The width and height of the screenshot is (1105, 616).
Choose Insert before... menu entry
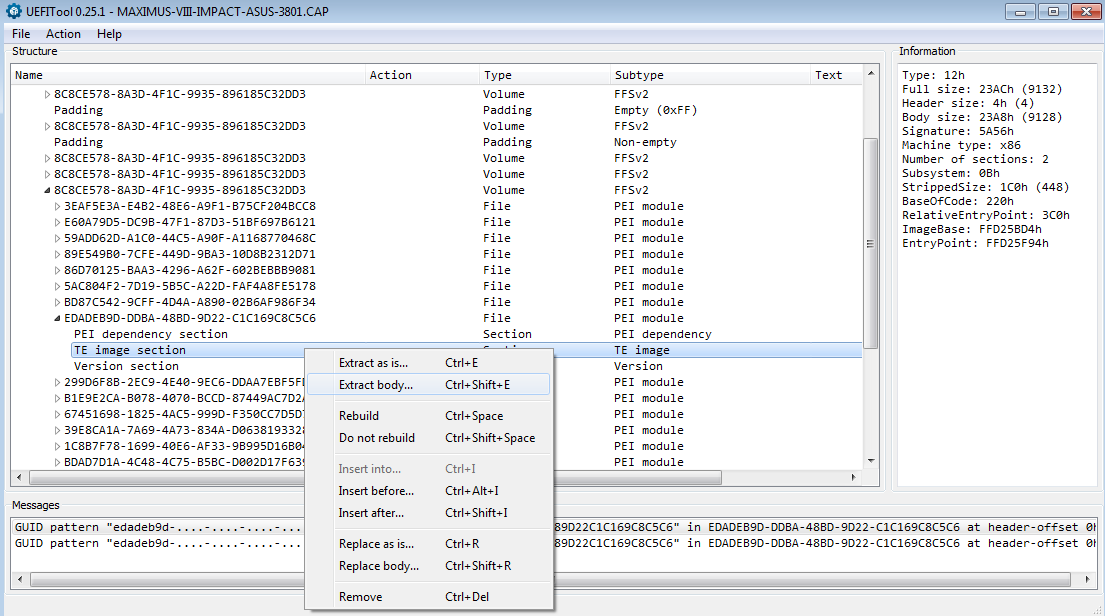[428, 491]
